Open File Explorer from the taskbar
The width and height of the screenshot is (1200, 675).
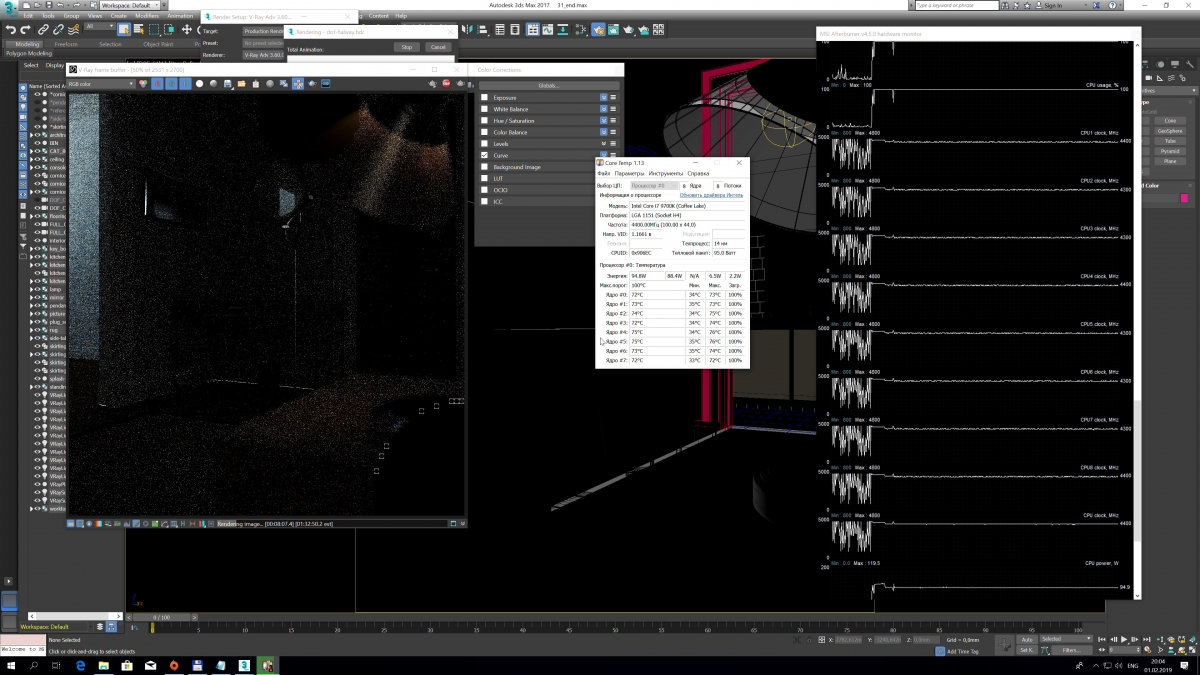tap(104, 665)
